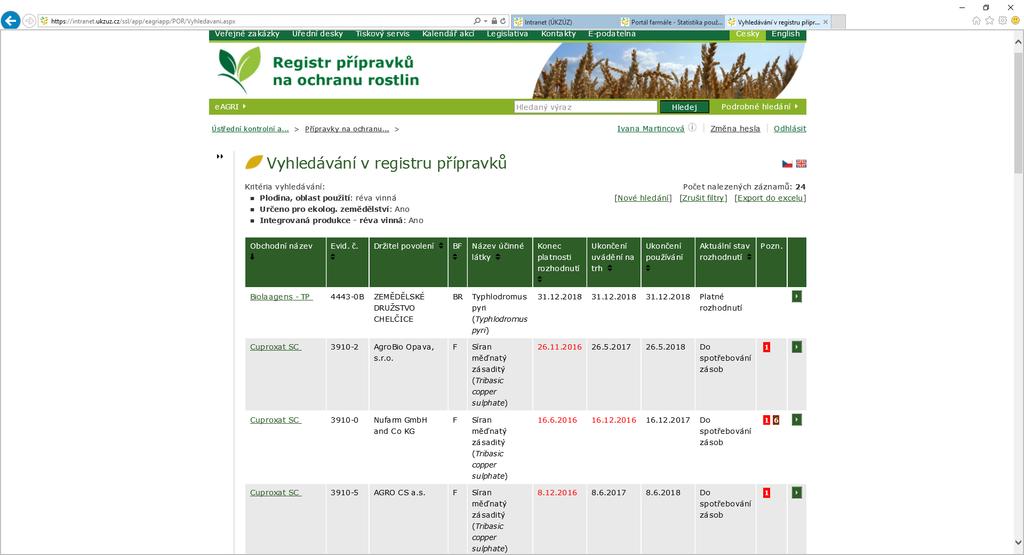Image resolution: width=1024 pixels, height=555 pixels.
Task: Open the Ivana Martincová user link
Action: [x=650, y=129]
